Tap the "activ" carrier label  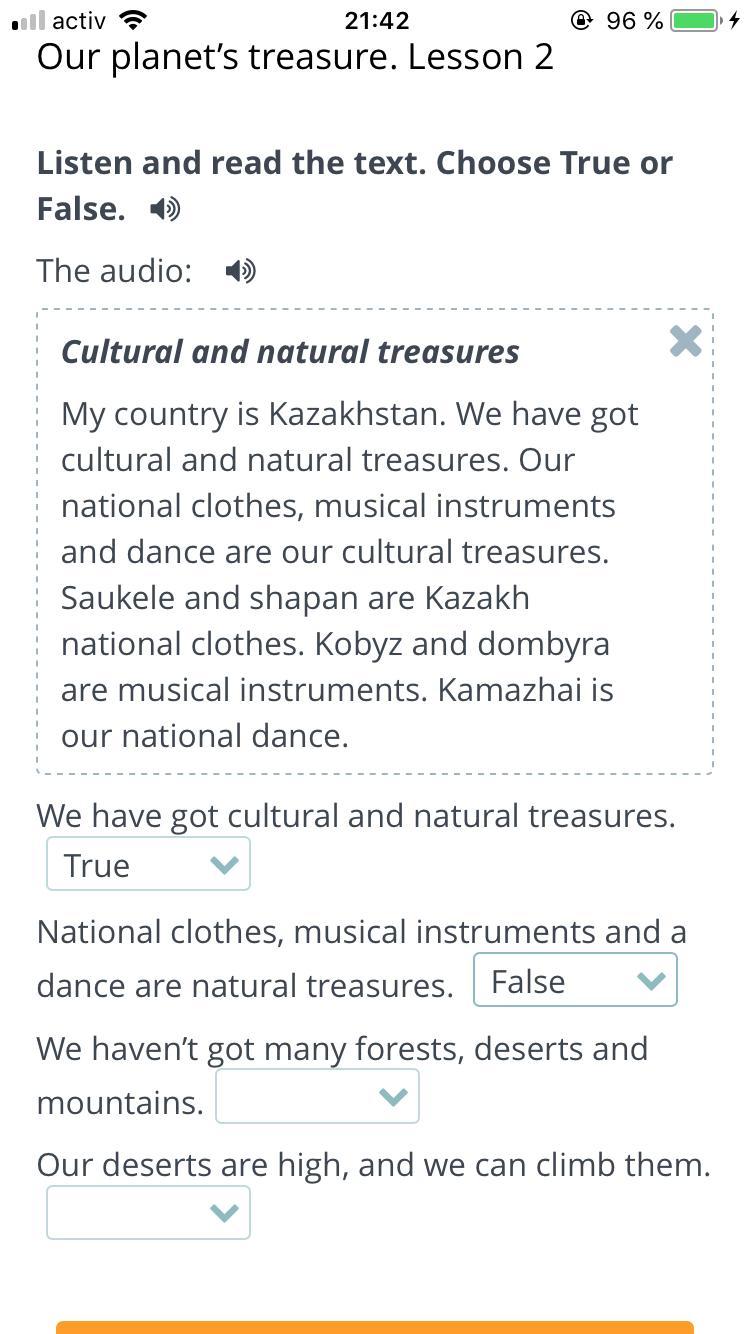click(x=79, y=20)
